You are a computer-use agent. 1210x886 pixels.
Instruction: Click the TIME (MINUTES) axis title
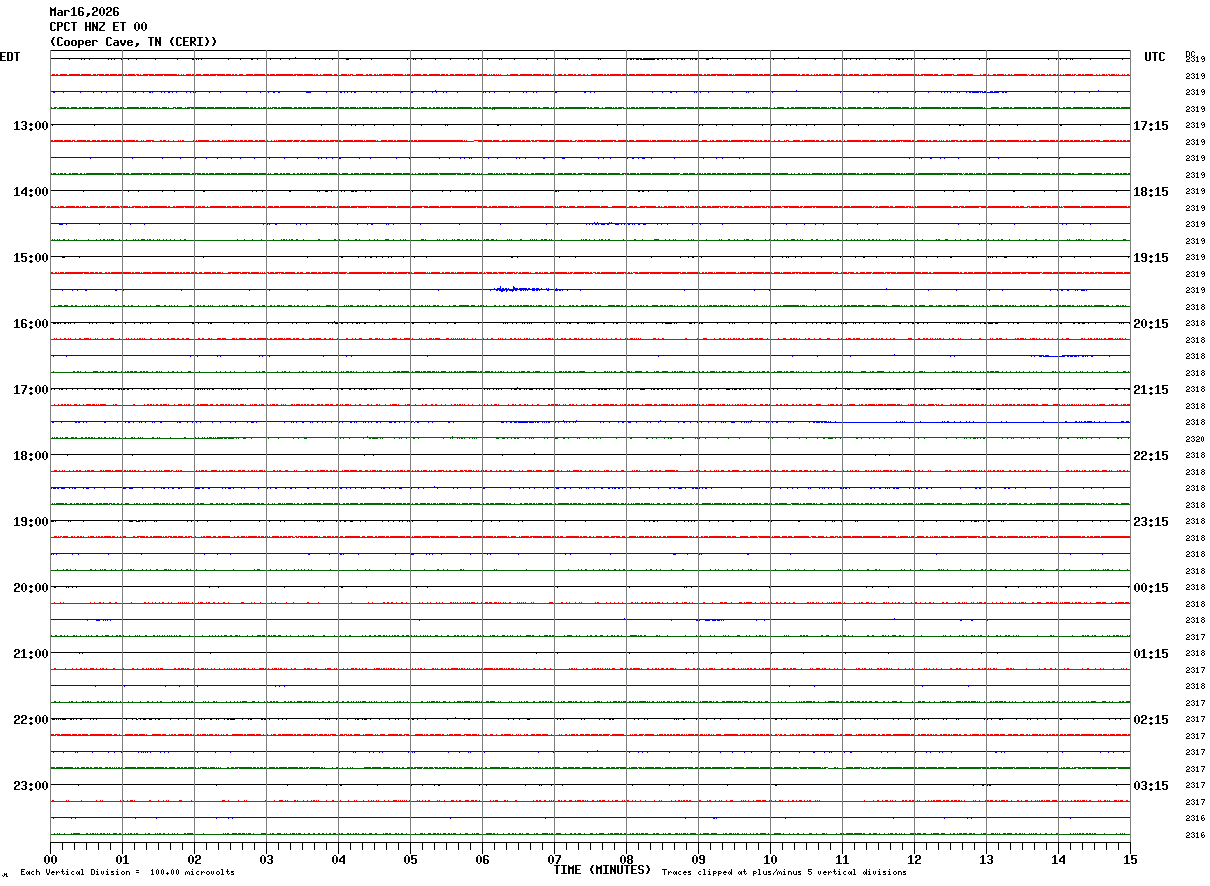[x=602, y=870]
